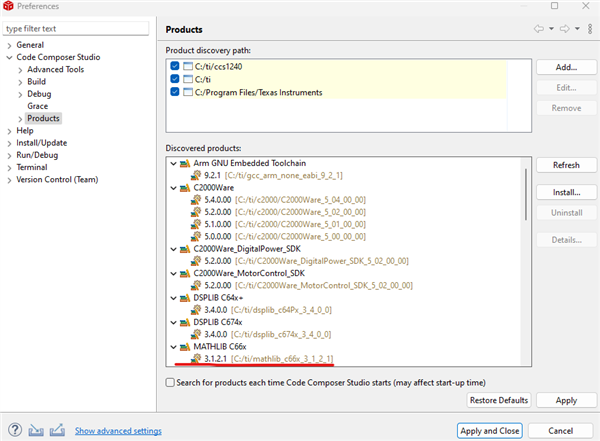The height and width of the screenshot is (441, 600).
Task: Click the version icon for C2000Ware 5.1.0.00
Action: [196, 224]
